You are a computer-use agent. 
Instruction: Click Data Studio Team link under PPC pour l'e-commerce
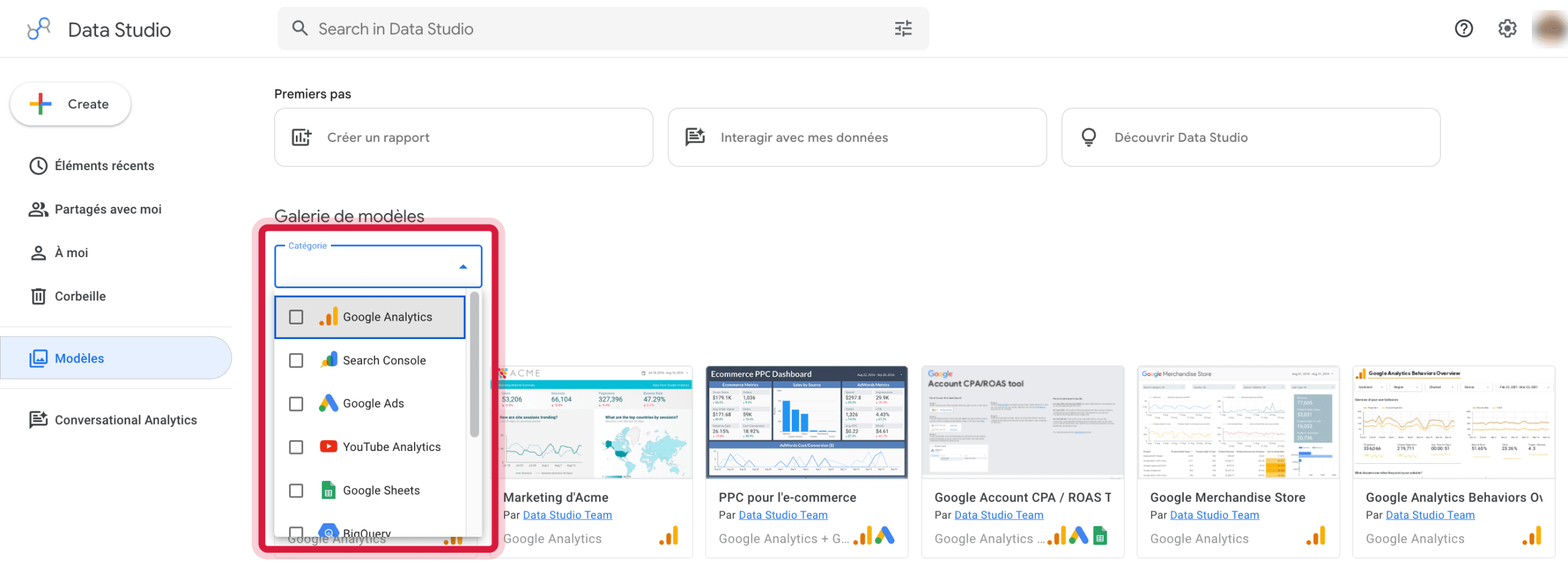pyautogui.click(x=783, y=515)
